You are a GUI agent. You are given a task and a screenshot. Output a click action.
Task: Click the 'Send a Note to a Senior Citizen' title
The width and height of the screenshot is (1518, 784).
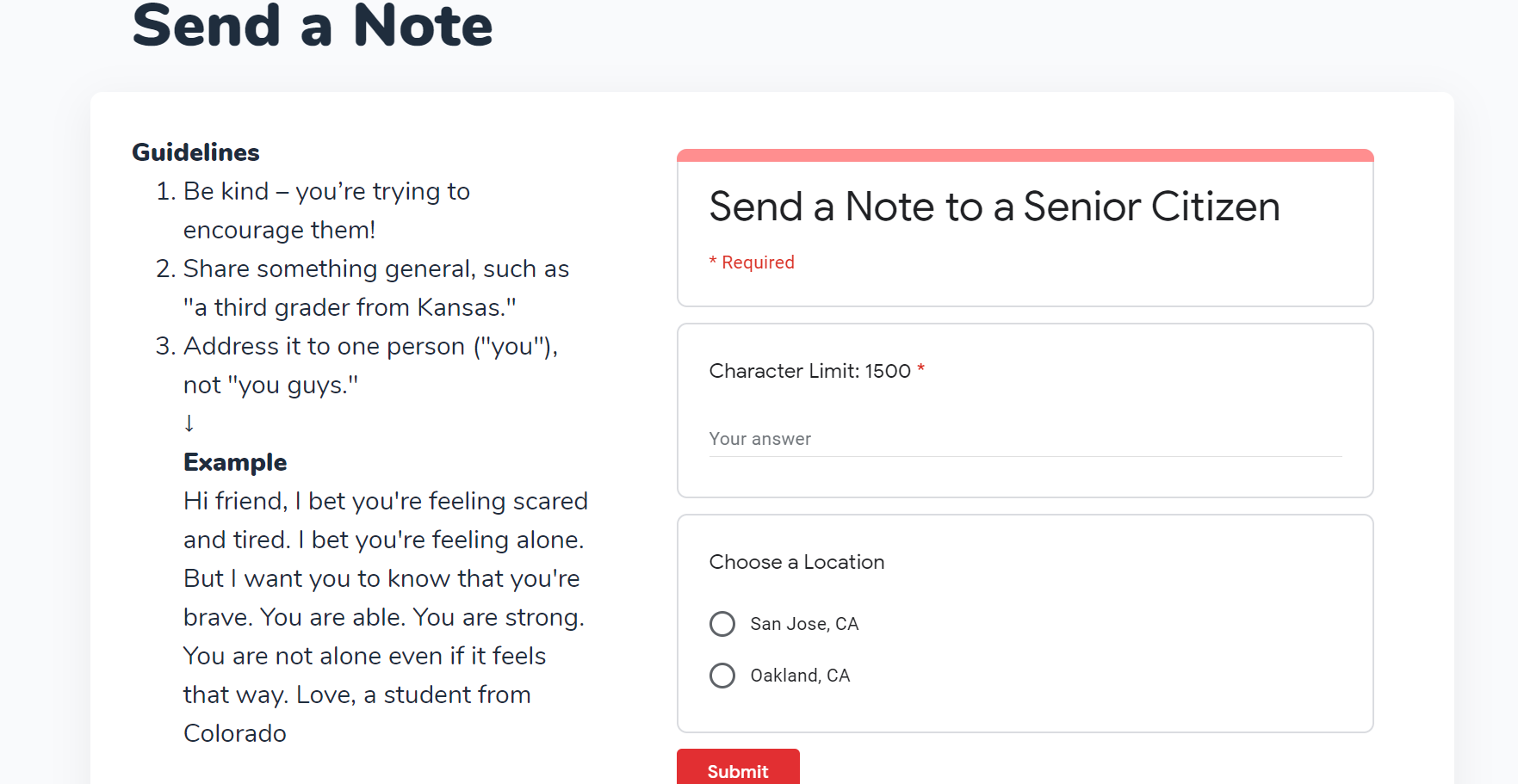click(x=994, y=207)
